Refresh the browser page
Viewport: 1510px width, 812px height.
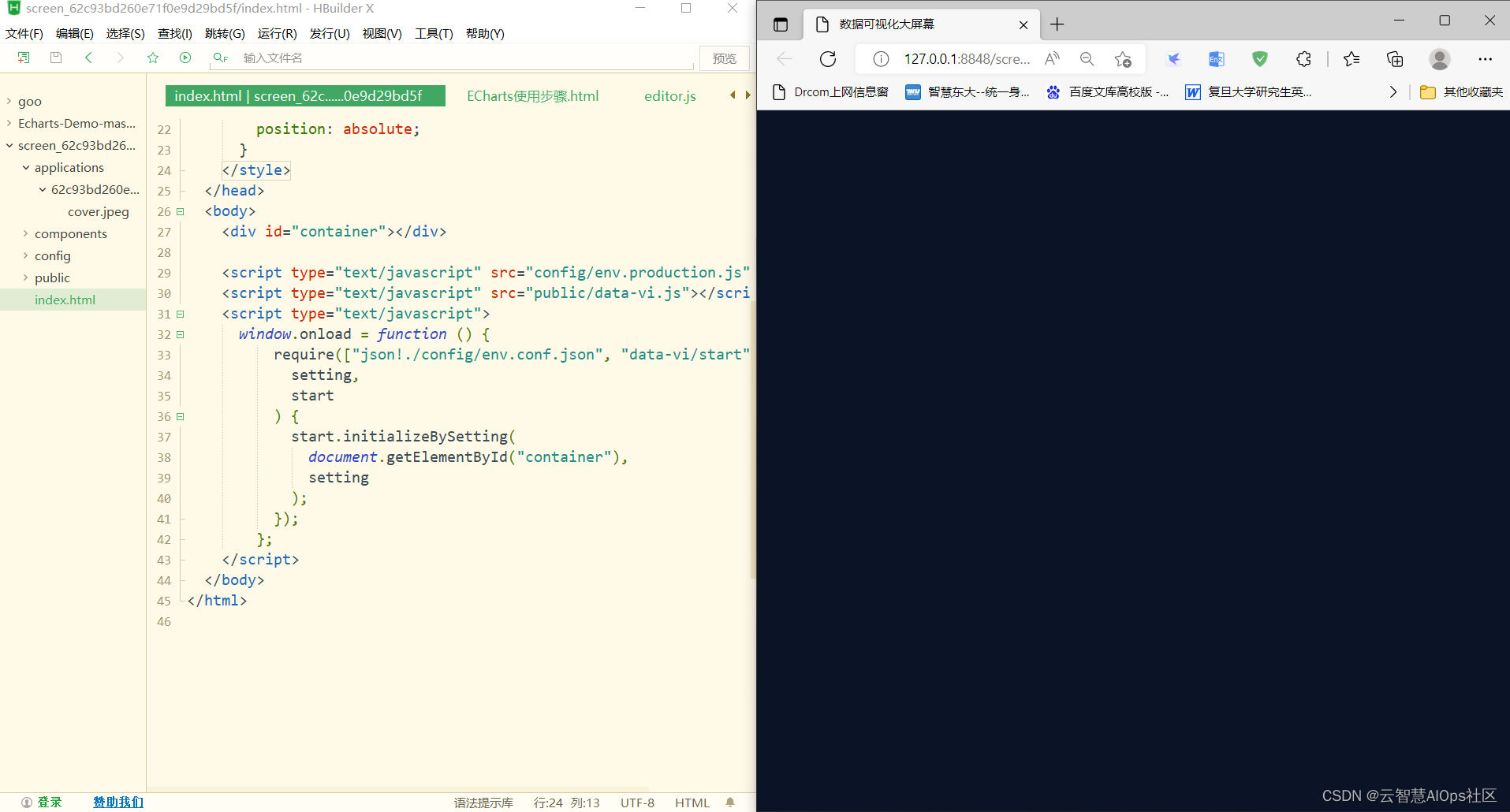[828, 59]
